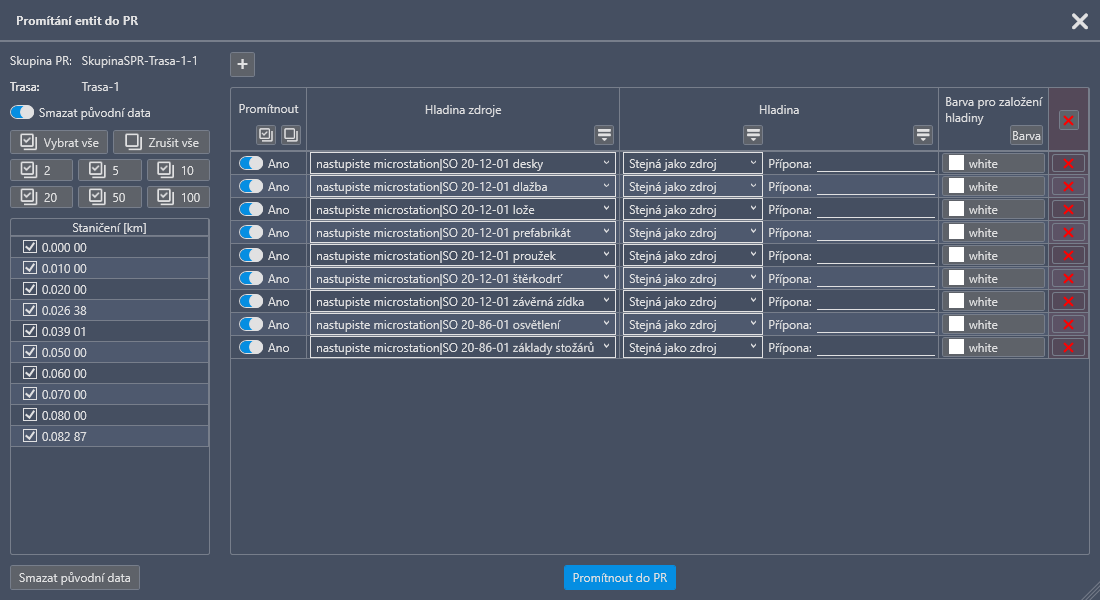The image size is (1100, 600).
Task: Click fill-down icon in Hladina zdroje header
Action: [x=604, y=135]
